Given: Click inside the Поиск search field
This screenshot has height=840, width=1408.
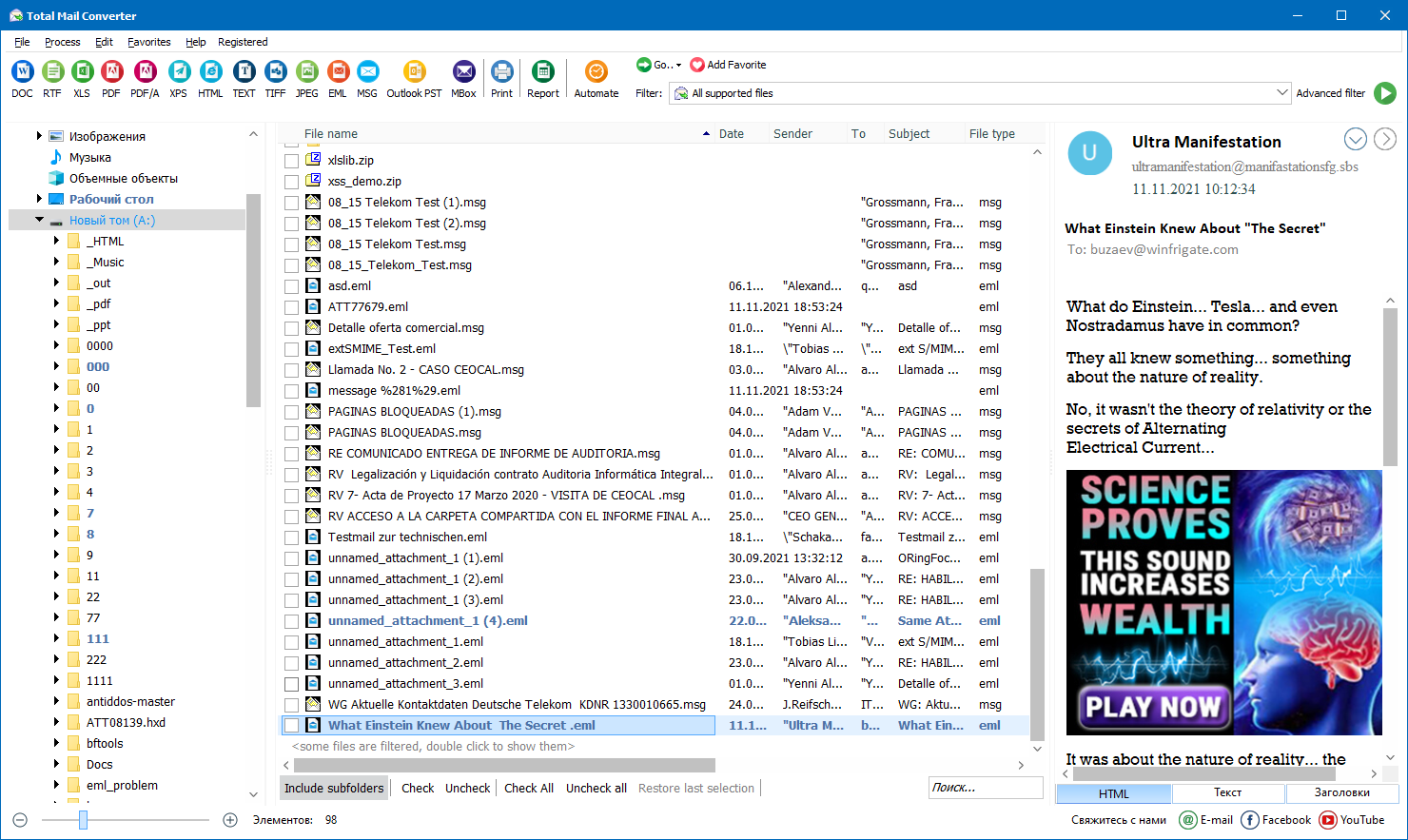Looking at the screenshot, I should pos(985,788).
